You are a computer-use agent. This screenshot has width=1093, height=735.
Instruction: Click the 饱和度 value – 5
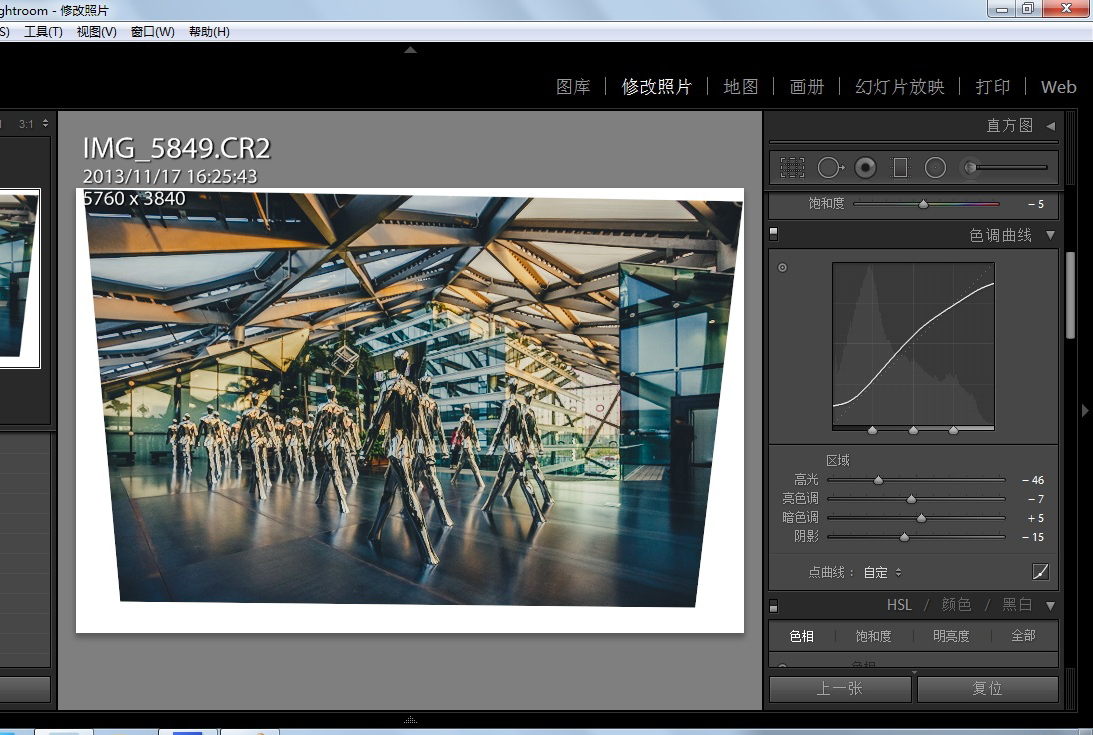point(1036,204)
